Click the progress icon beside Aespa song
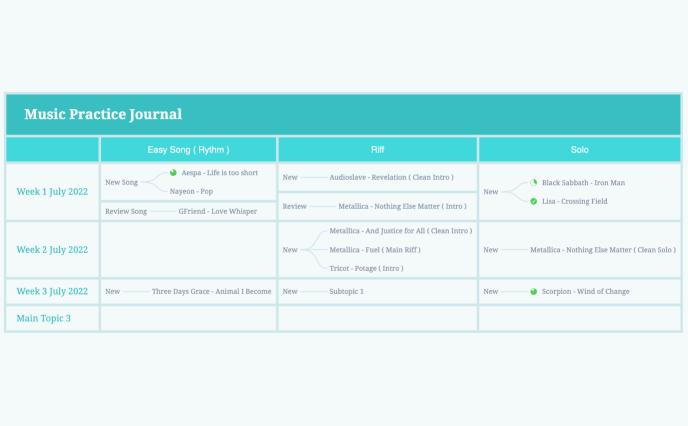Viewport: 688px width, 426px height. tap(173, 173)
